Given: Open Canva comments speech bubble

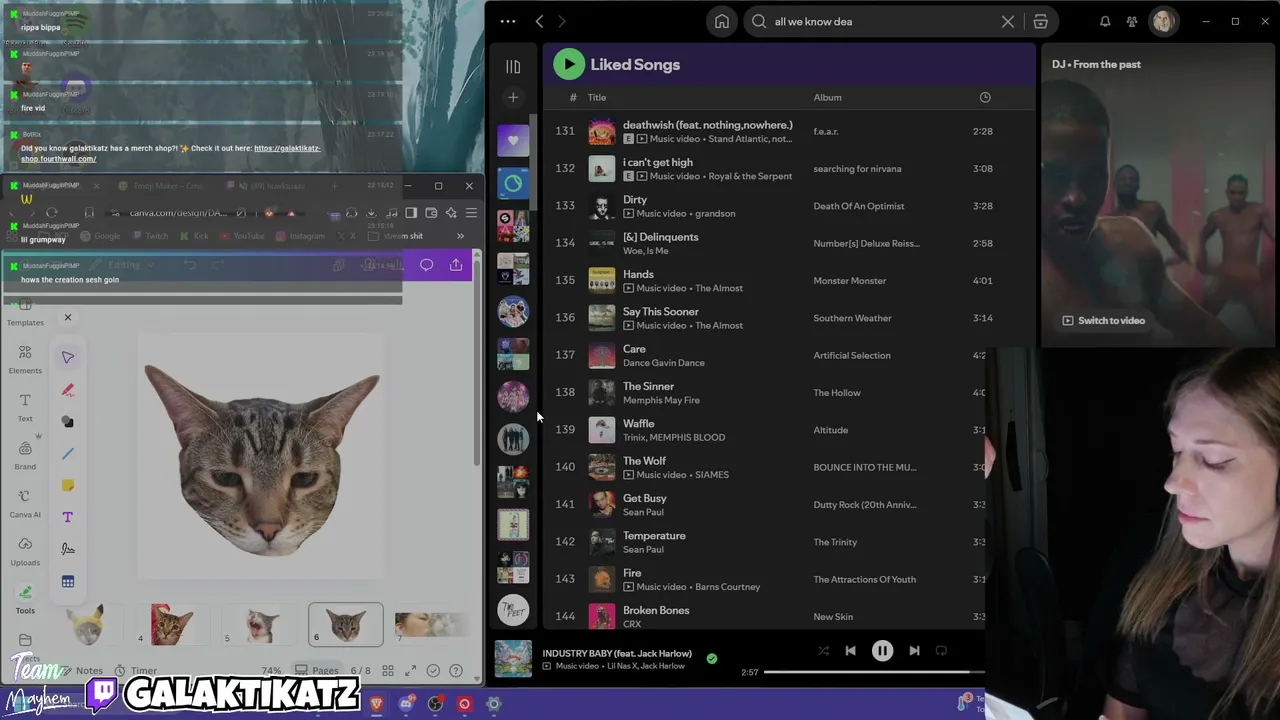Looking at the screenshot, I should click(427, 265).
